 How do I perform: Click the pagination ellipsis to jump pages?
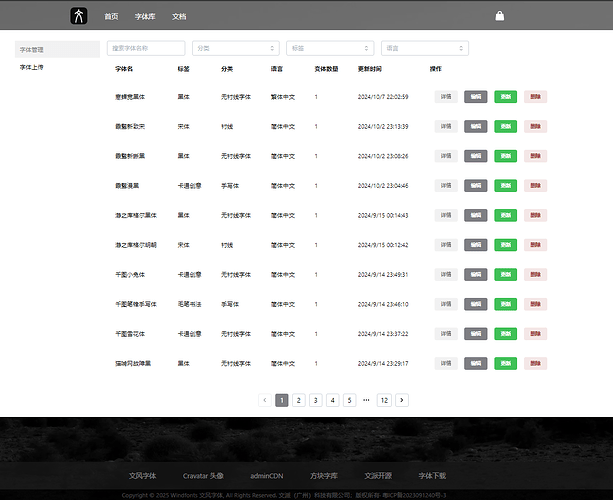click(x=366, y=400)
